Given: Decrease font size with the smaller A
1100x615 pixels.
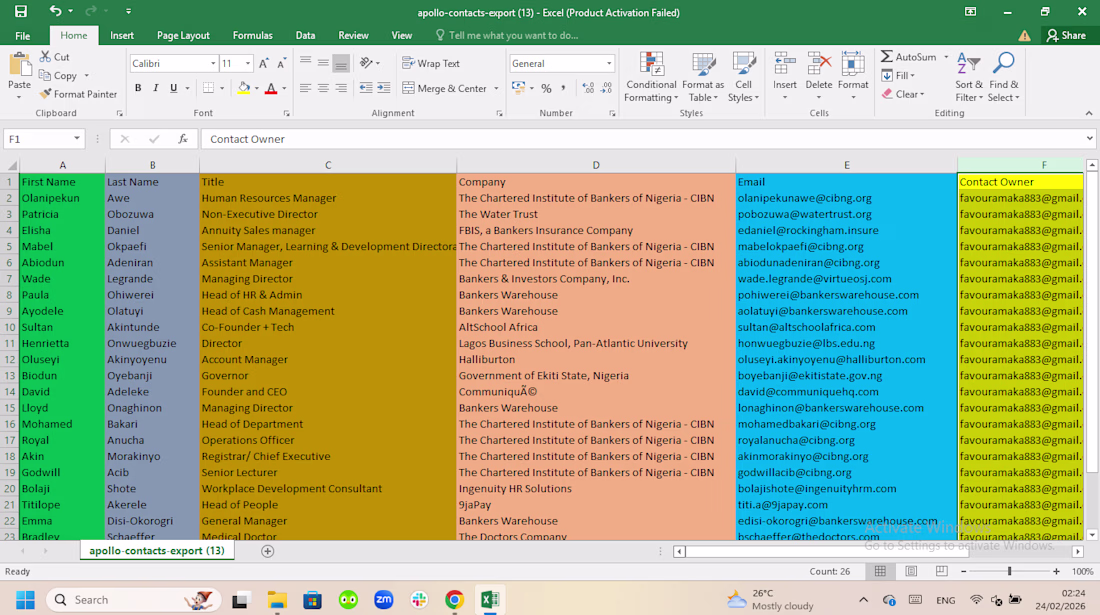Looking at the screenshot, I should (x=281, y=63).
